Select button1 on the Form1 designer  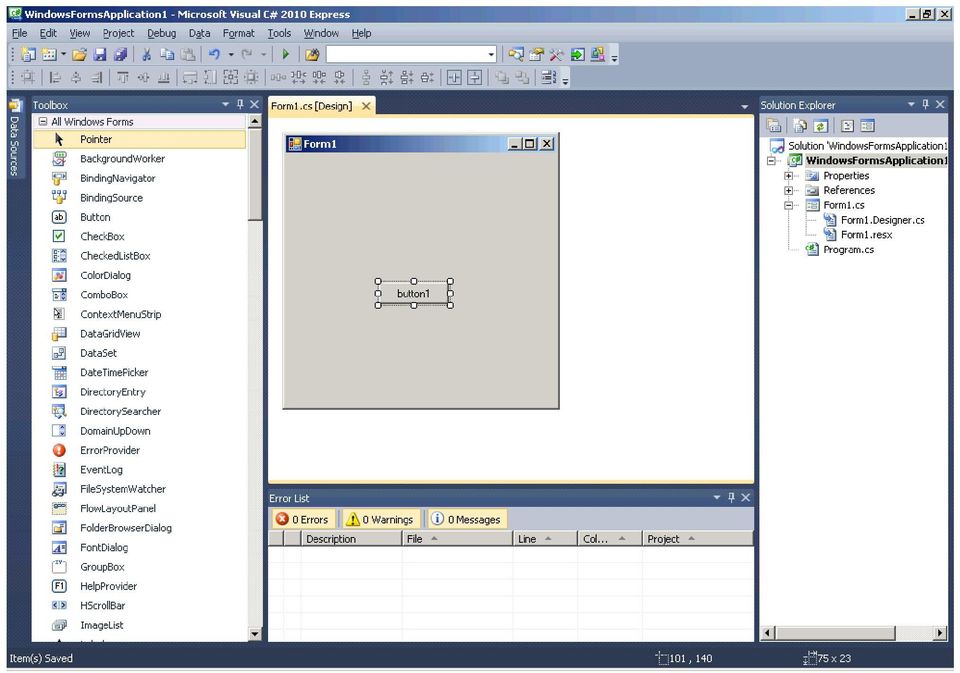414,294
